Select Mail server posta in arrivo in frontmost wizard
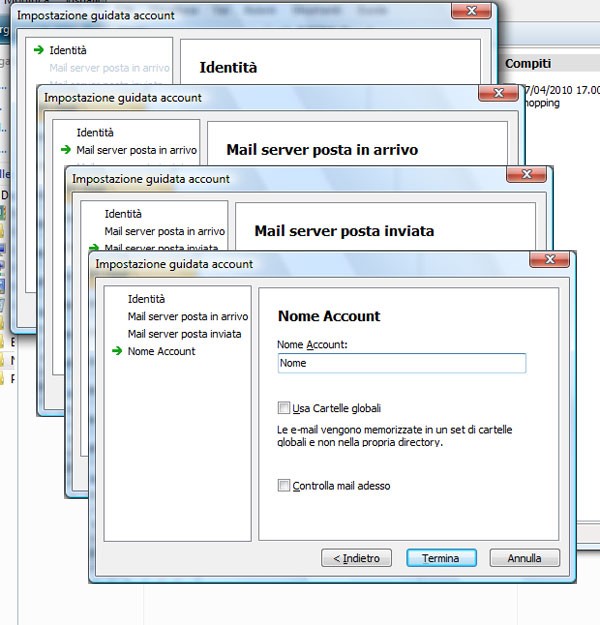Image resolution: width=600 pixels, height=625 pixels. (x=187, y=316)
